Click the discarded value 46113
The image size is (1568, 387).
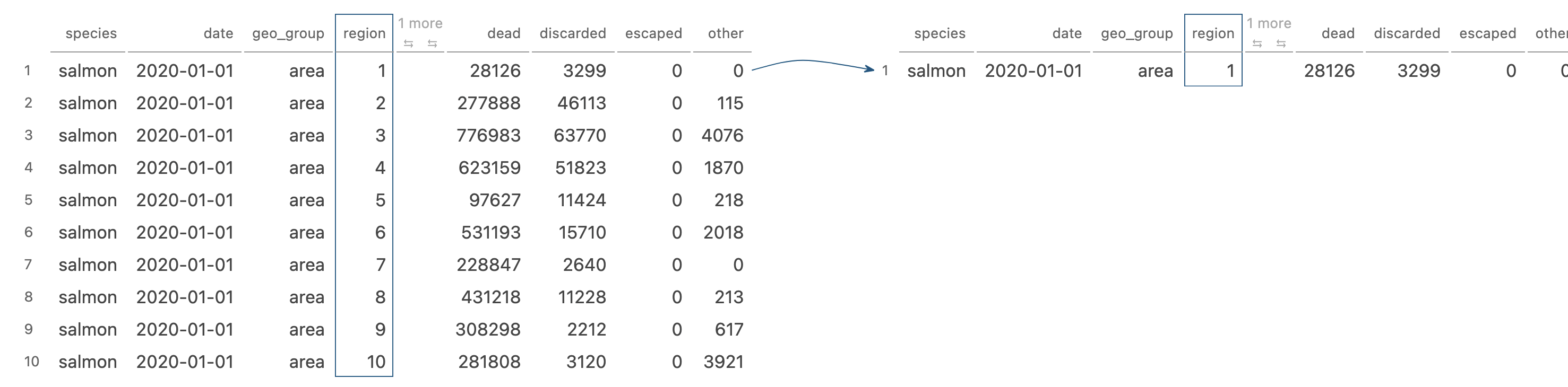(x=581, y=103)
